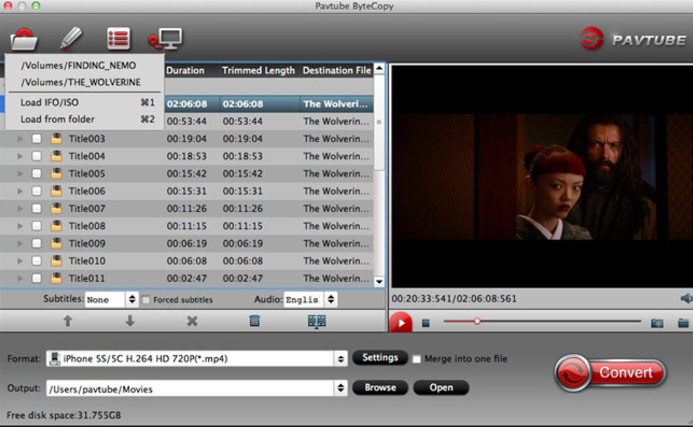Start conversion with Convert button
The width and height of the screenshot is (693, 427).
pyautogui.click(x=610, y=373)
